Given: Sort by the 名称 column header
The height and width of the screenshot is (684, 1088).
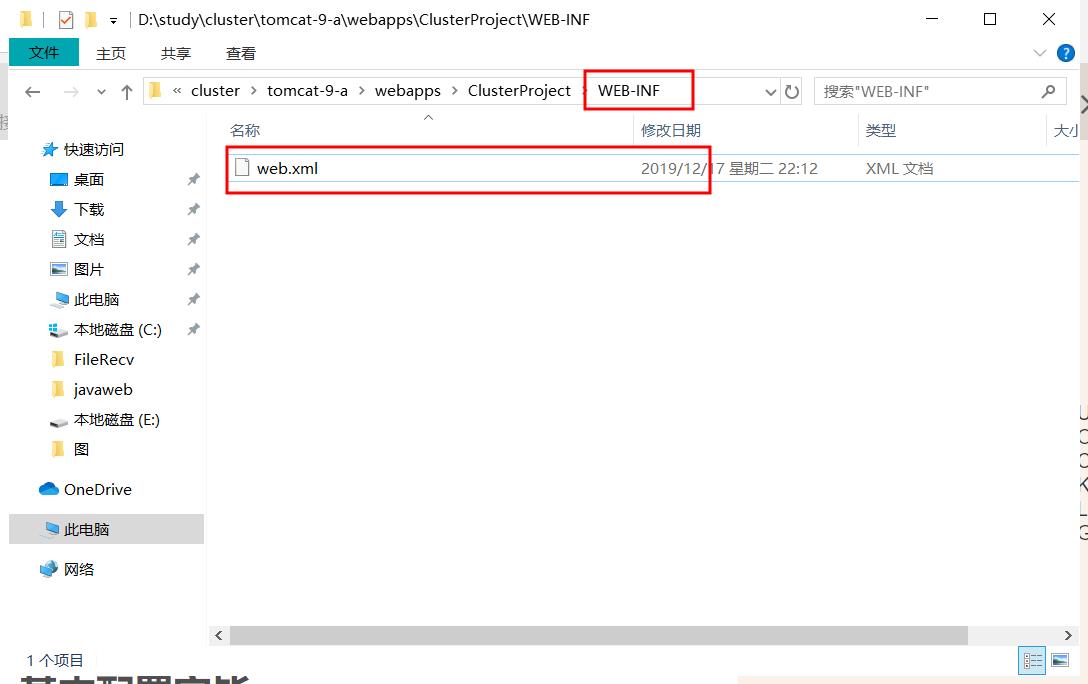Looking at the screenshot, I should (245, 130).
